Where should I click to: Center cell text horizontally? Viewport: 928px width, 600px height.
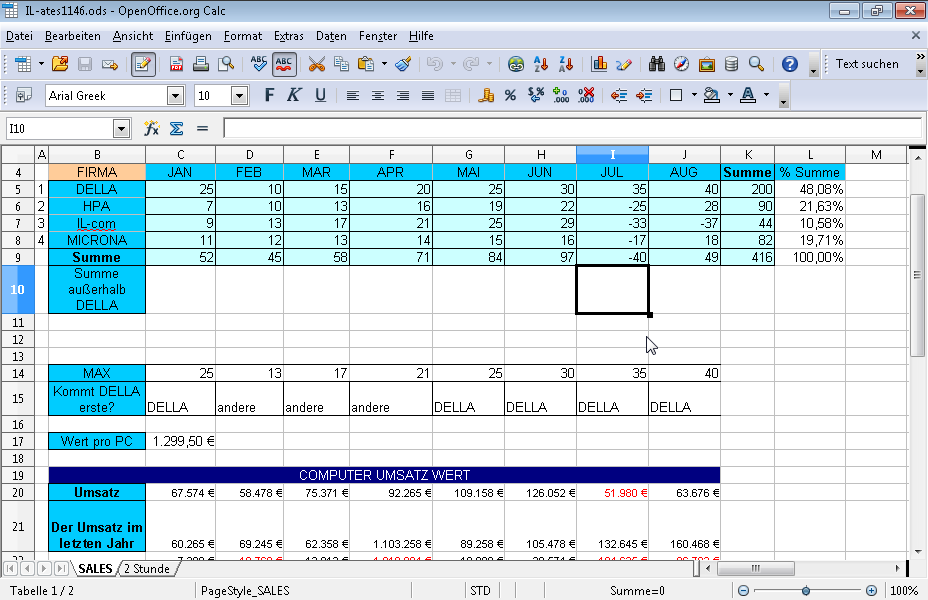[x=378, y=95]
